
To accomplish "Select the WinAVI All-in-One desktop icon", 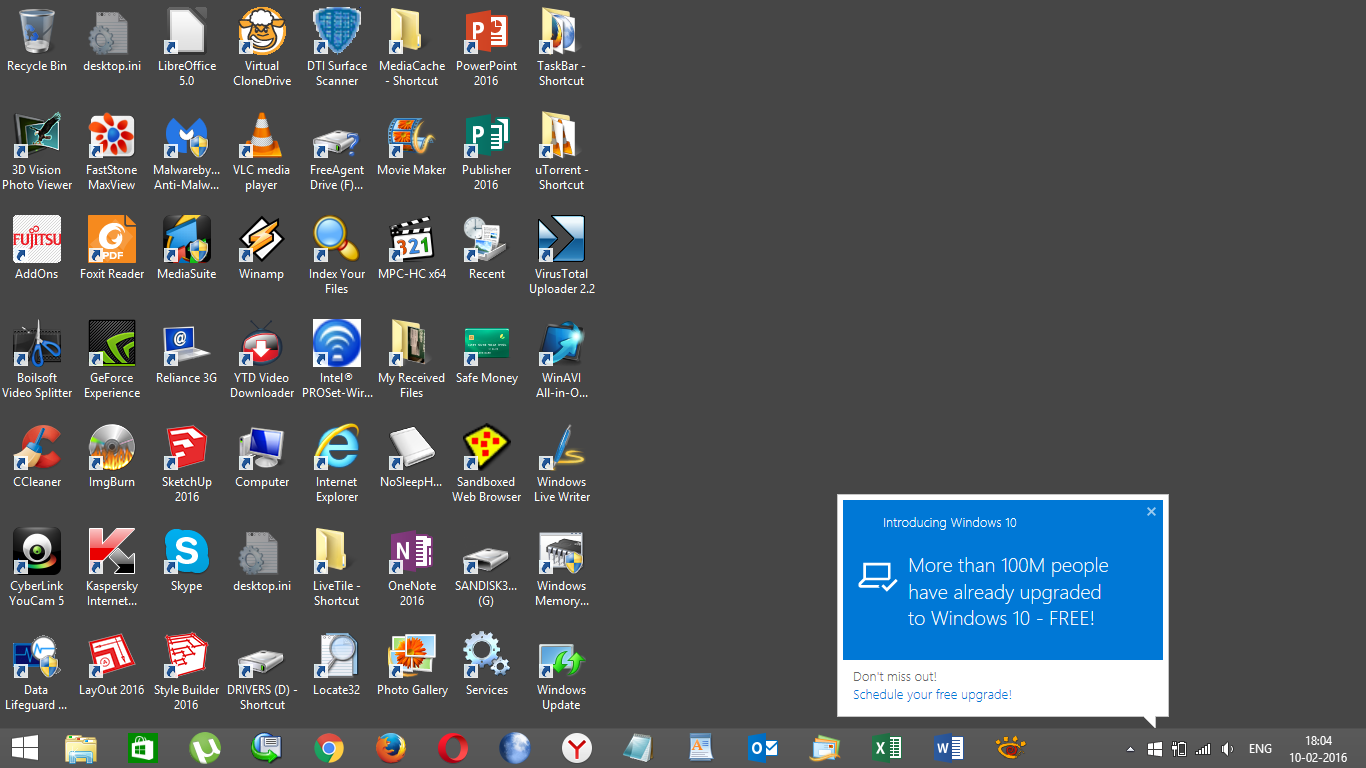I will (562, 344).
